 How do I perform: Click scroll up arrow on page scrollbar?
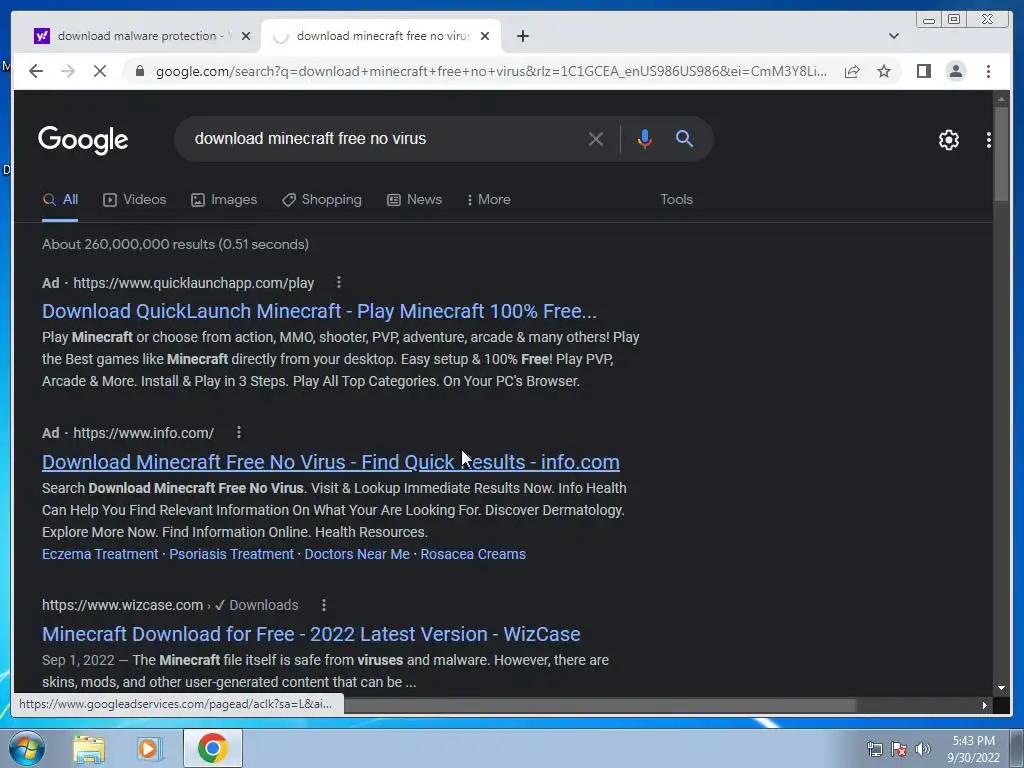point(1001,99)
